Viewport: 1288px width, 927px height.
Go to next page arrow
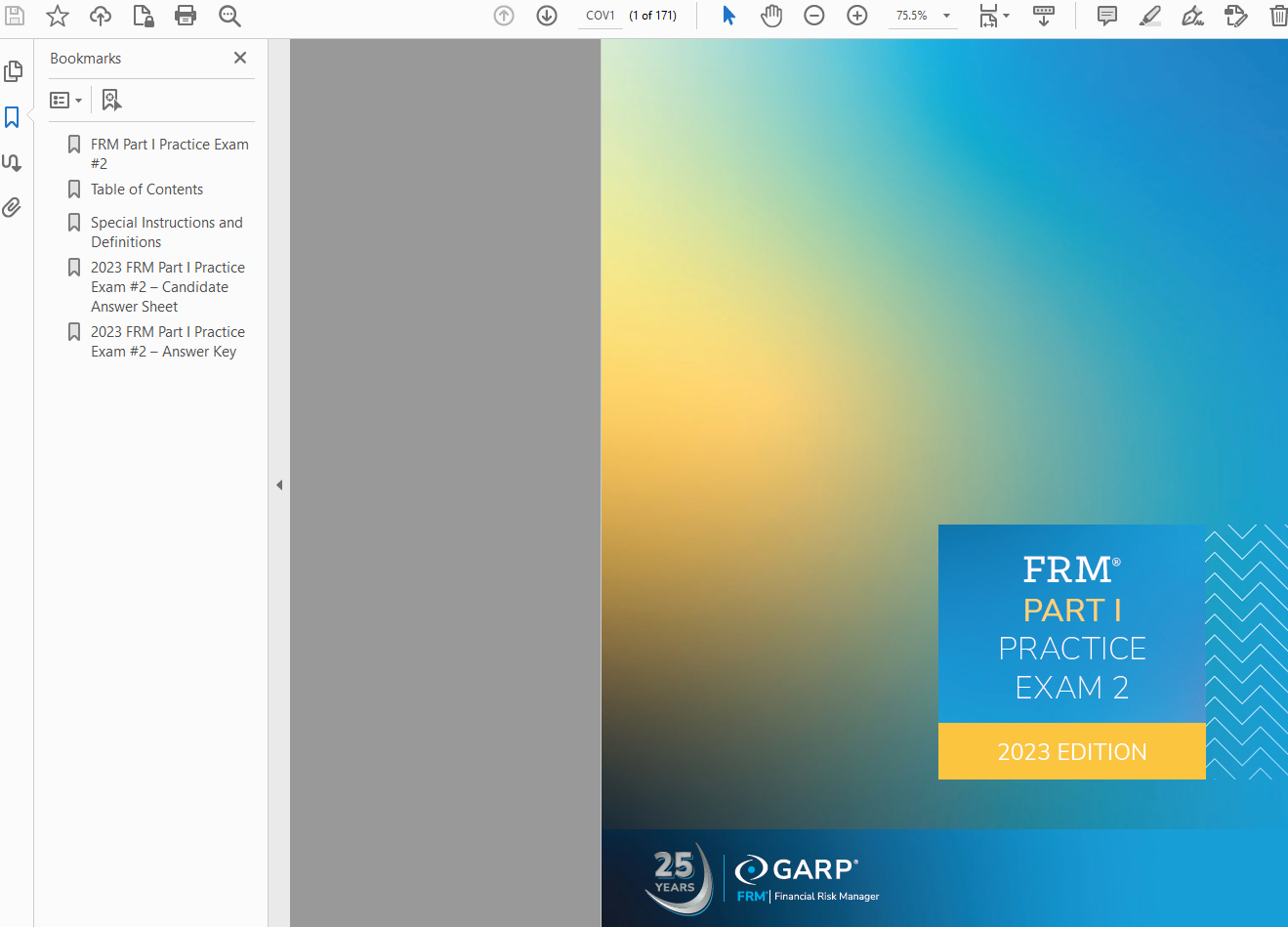point(547,16)
